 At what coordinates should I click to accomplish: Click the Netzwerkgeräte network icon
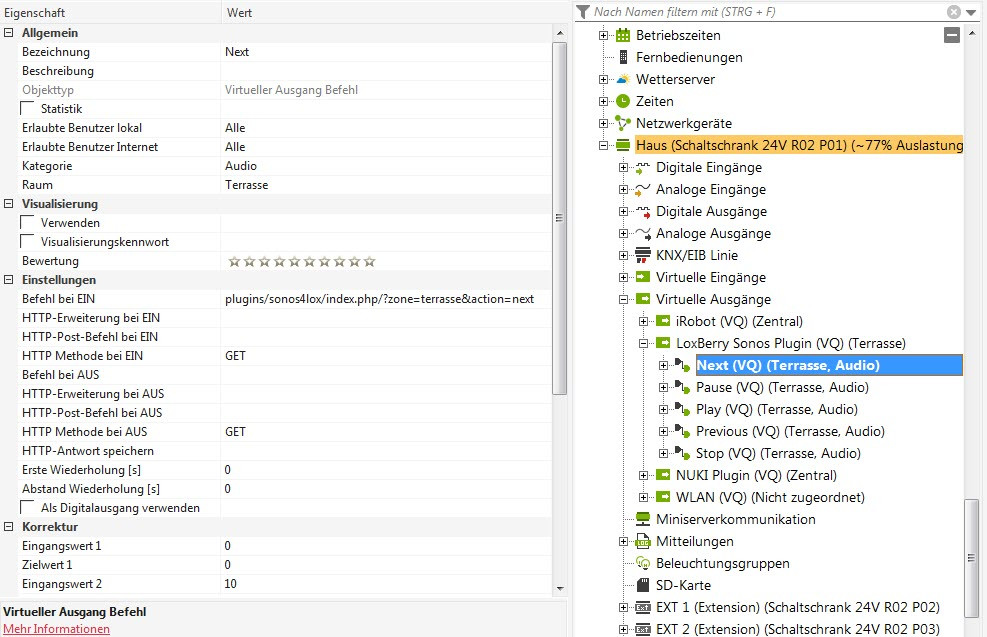[x=623, y=123]
